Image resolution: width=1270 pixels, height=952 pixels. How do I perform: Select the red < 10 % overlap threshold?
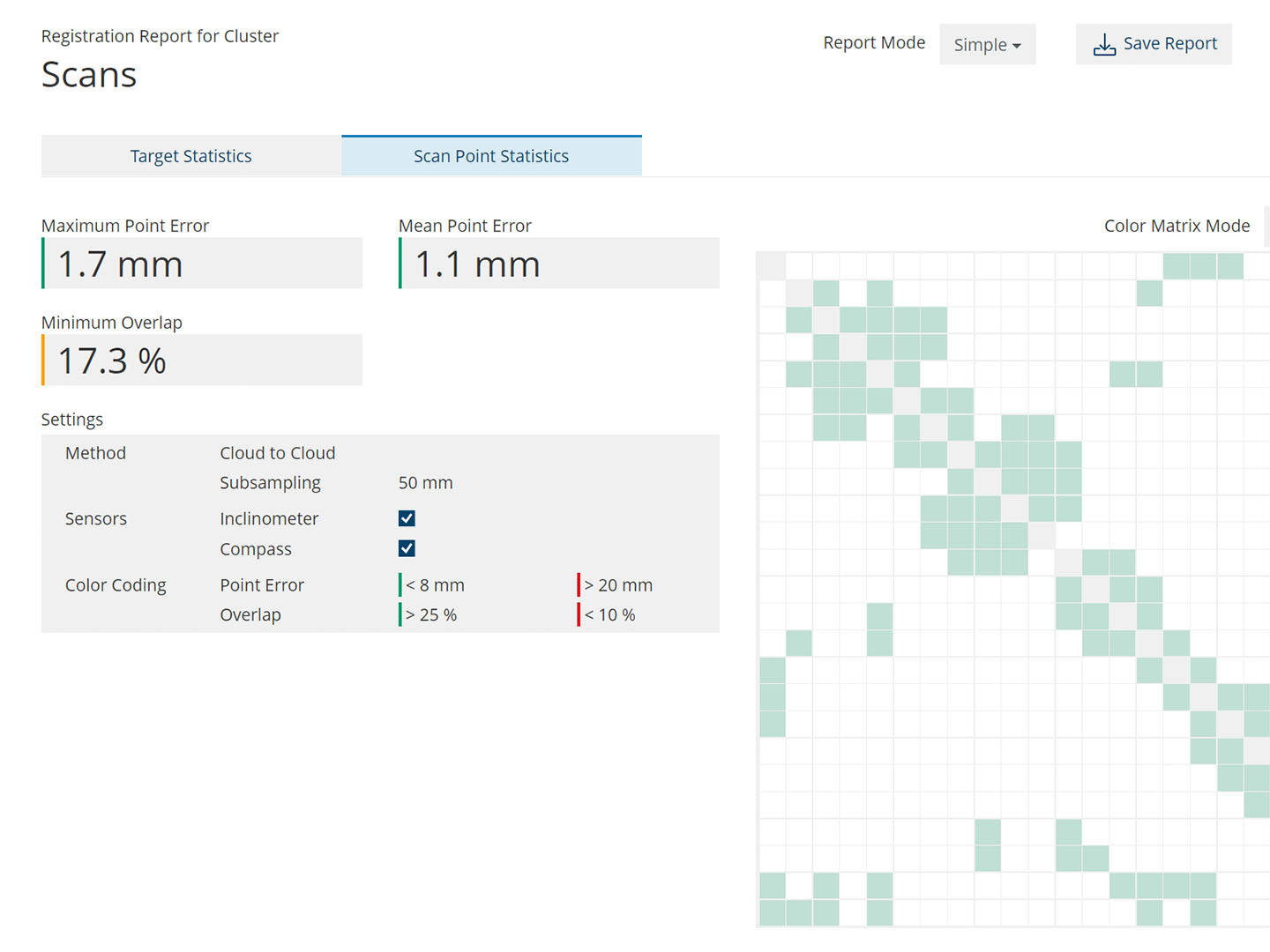[609, 615]
